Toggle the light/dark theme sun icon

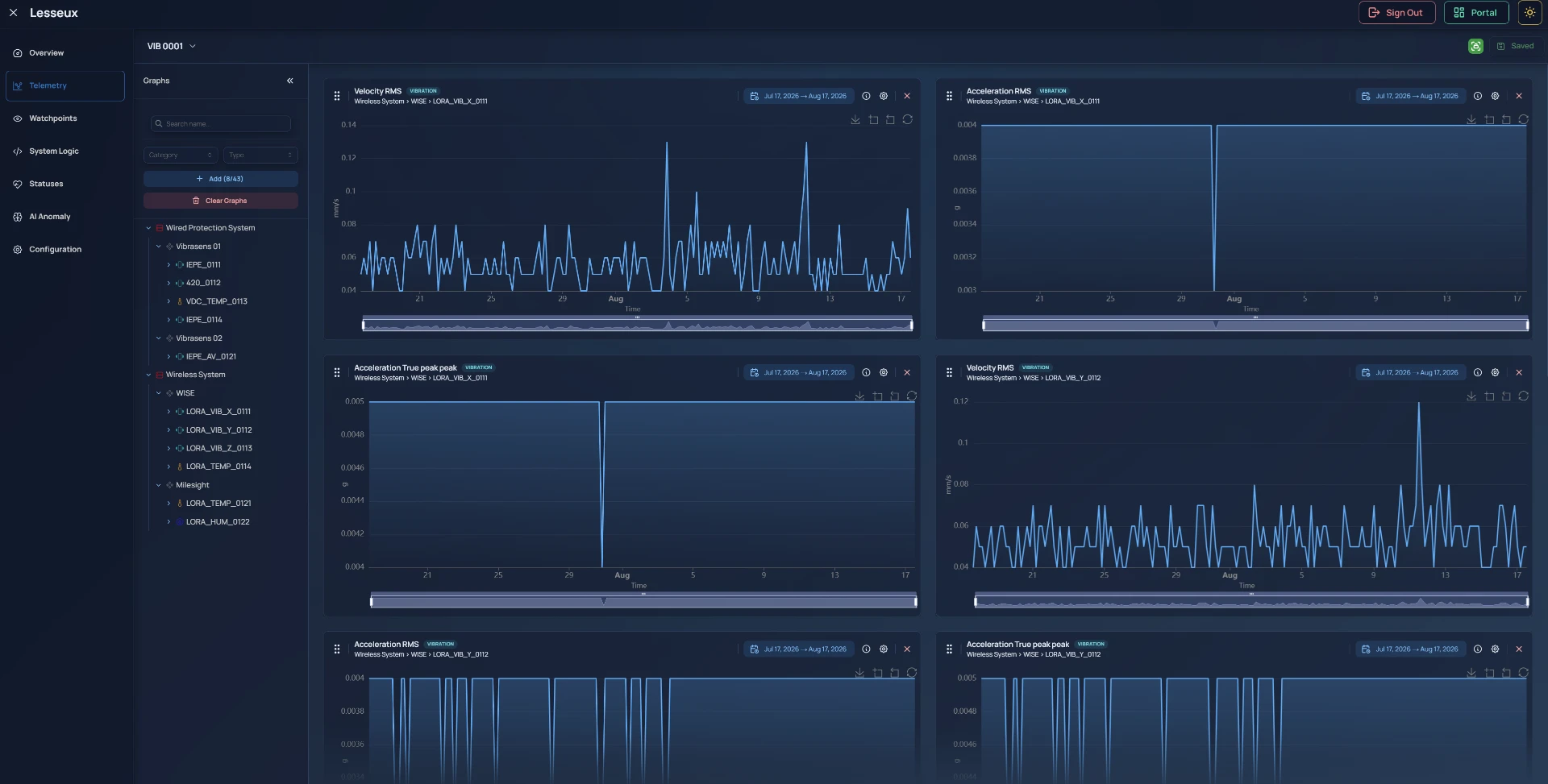tap(1529, 13)
